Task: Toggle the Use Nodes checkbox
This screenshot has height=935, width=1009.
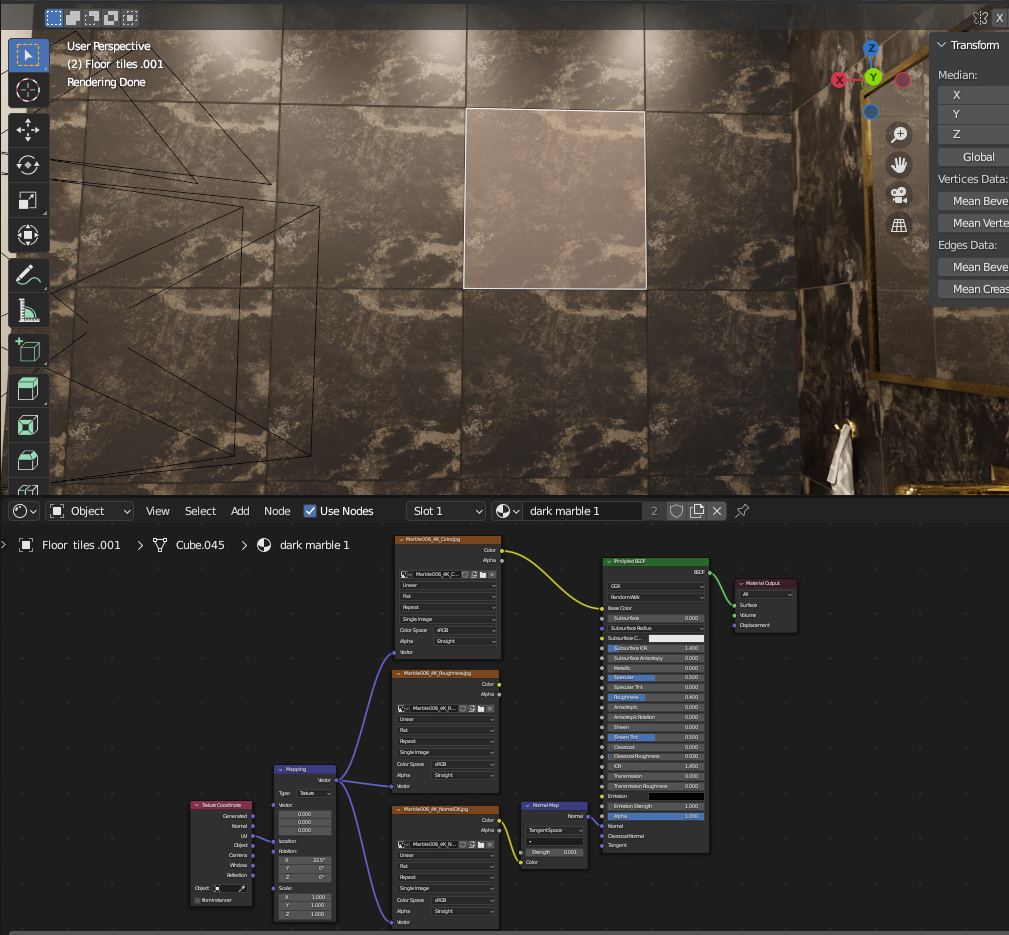Action: (310, 511)
